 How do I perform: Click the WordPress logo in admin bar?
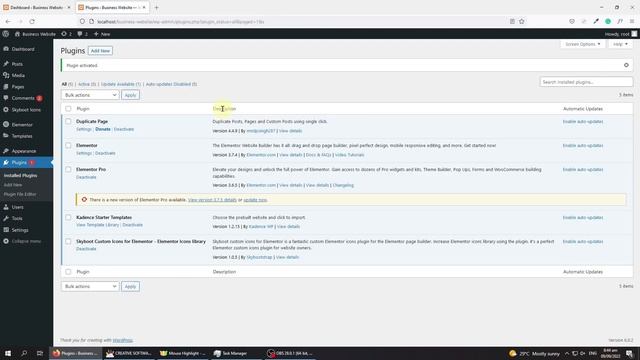pyautogui.click(x=6, y=34)
